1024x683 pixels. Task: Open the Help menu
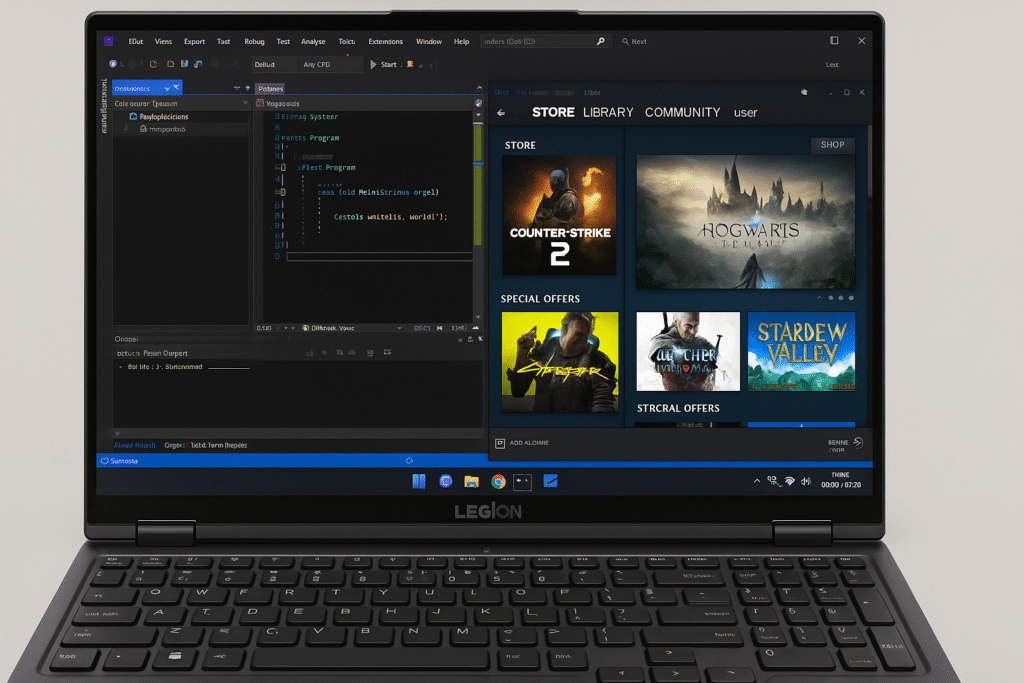pyautogui.click(x=461, y=41)
